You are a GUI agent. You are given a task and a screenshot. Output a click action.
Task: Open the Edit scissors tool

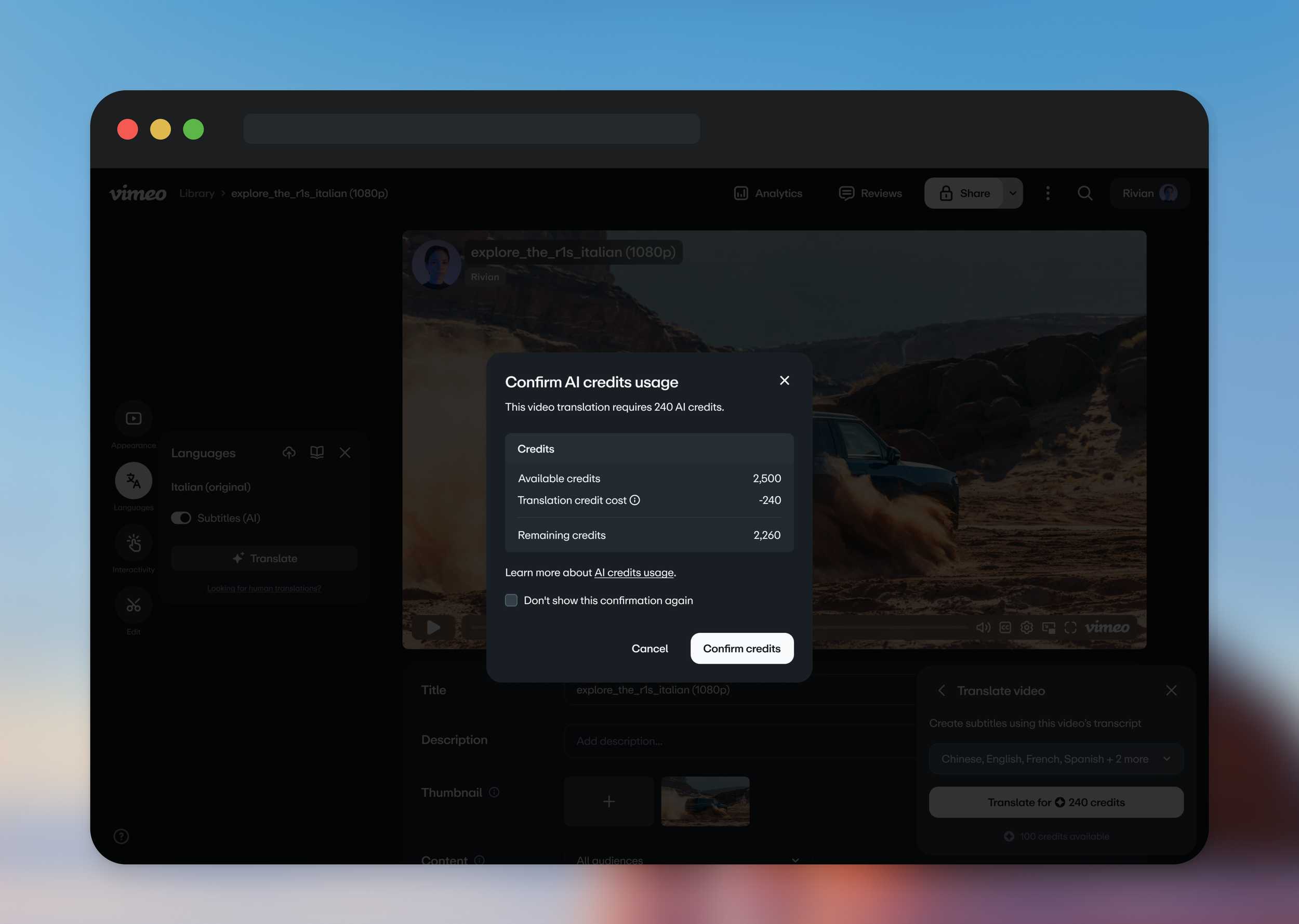click(134, 605)
